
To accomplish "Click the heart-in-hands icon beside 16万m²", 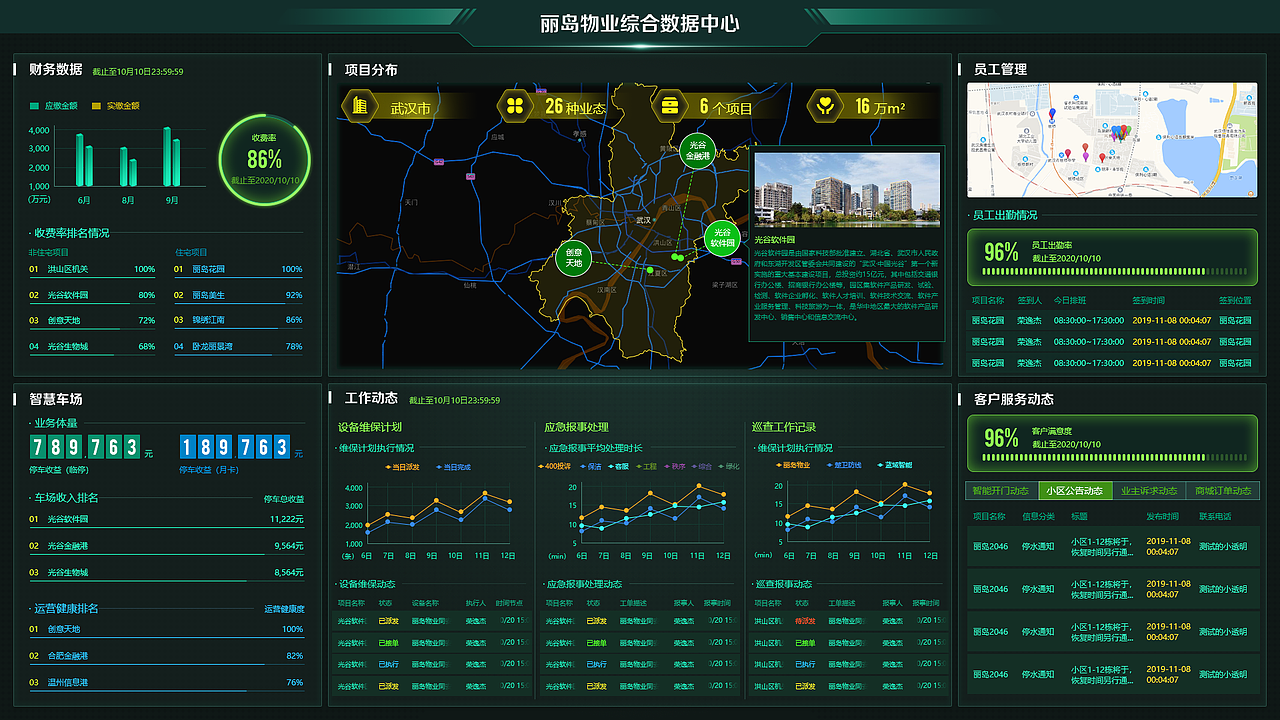I will pos(824,105).
